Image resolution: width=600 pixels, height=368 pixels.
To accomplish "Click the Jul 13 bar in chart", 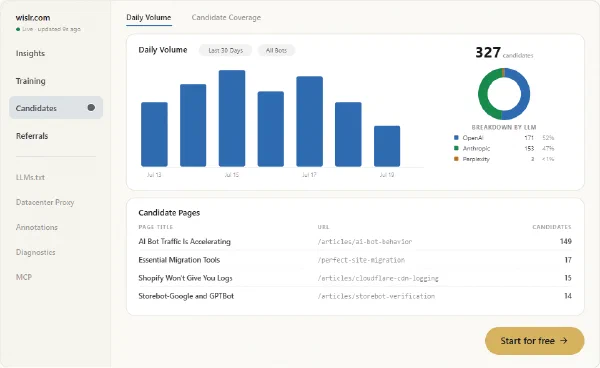I will (154, 134).
